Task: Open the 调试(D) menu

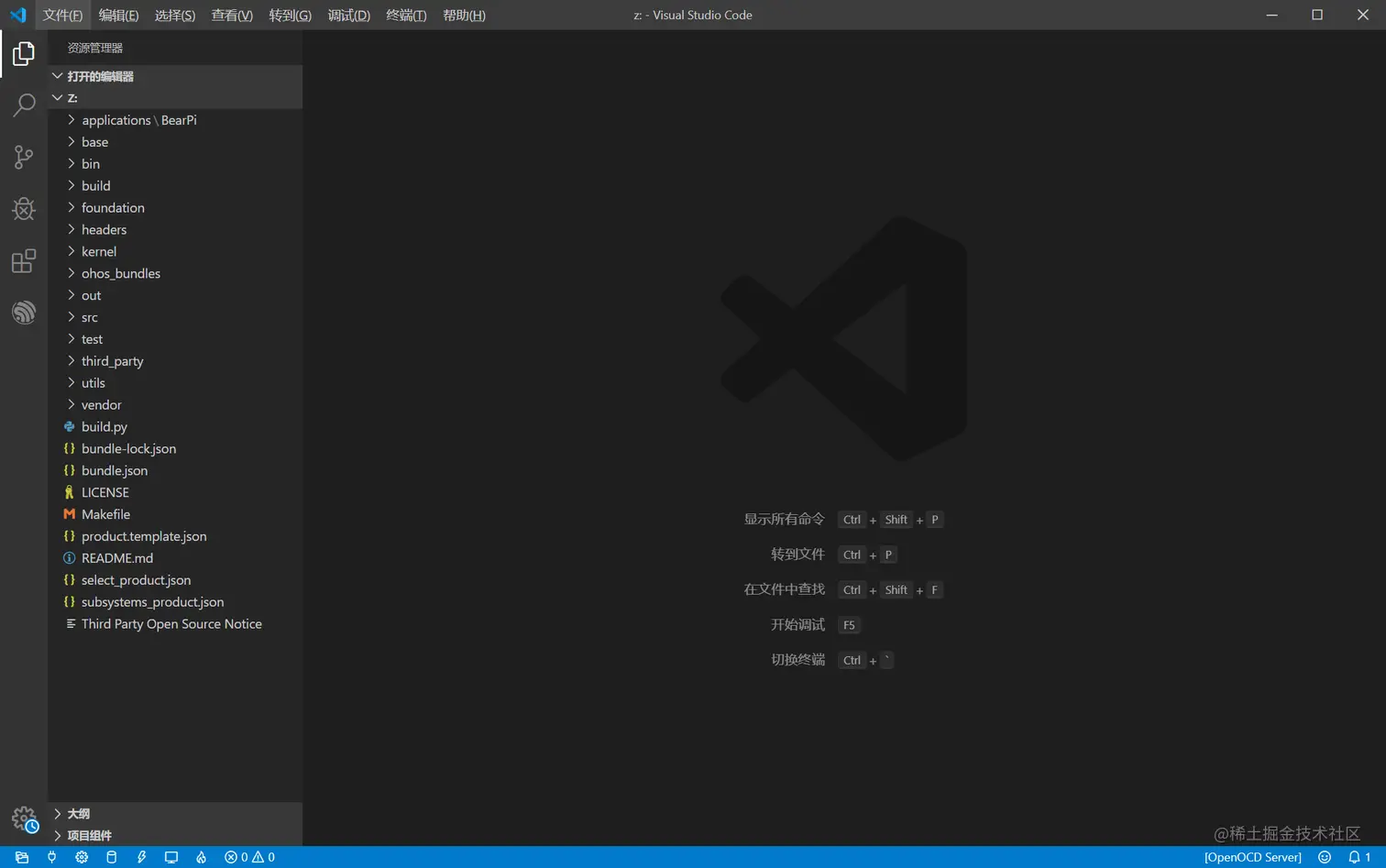Action: pyautogui.click(x=348, y=15)
